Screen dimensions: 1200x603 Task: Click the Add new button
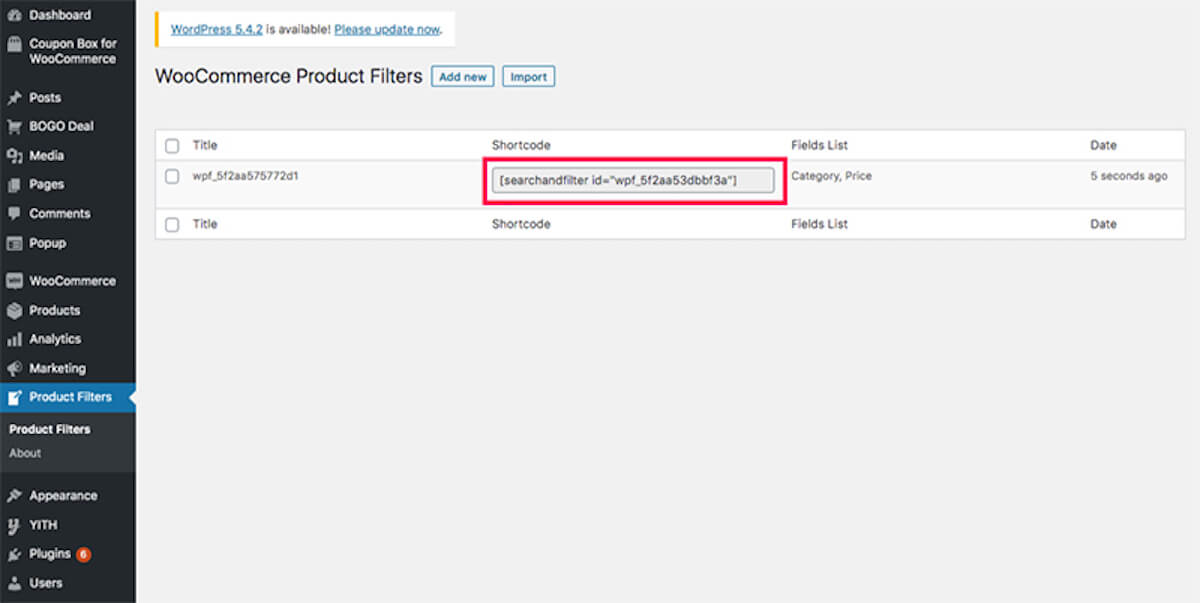coord(463,76)
